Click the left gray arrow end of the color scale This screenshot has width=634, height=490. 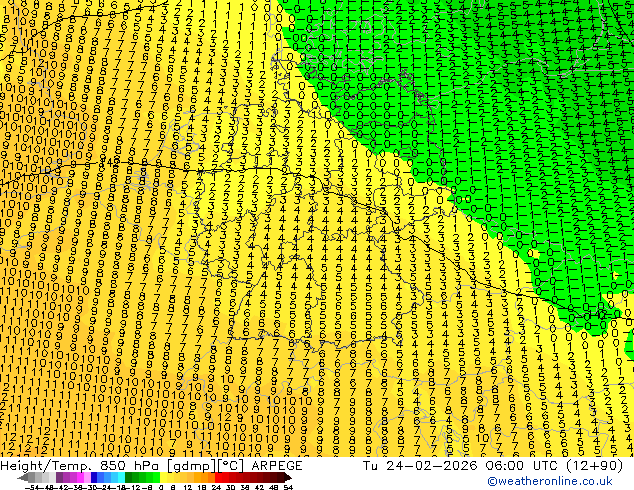click(23, 478)
